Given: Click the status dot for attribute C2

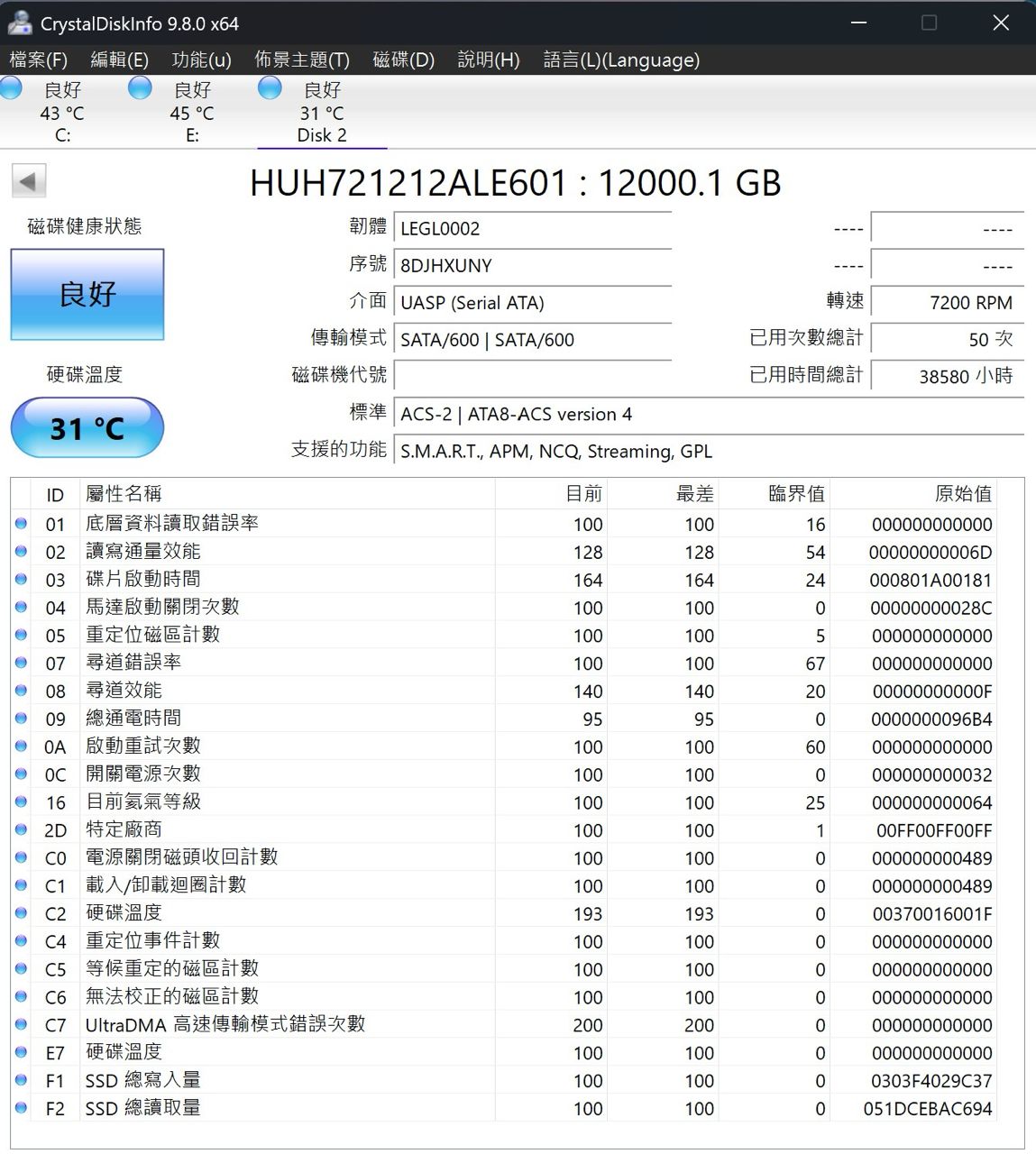Looking at the screenshot, I should (x=21, y=912).
